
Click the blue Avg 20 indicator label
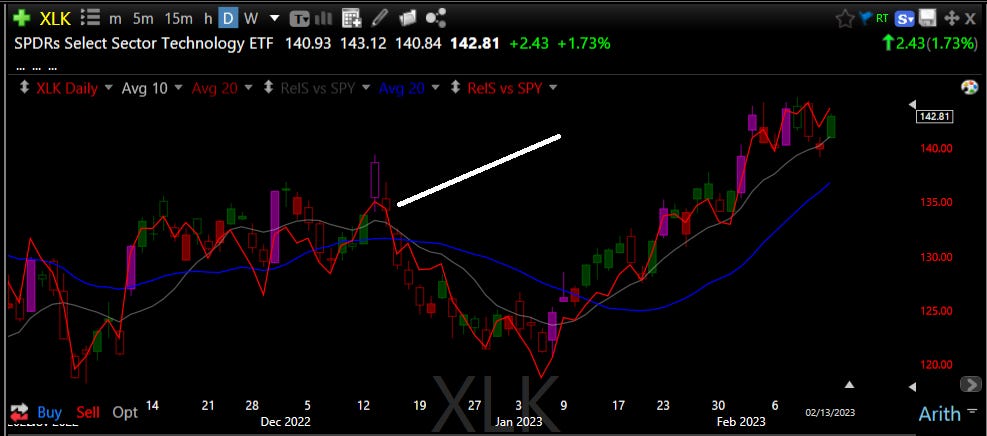click(402, 88)
